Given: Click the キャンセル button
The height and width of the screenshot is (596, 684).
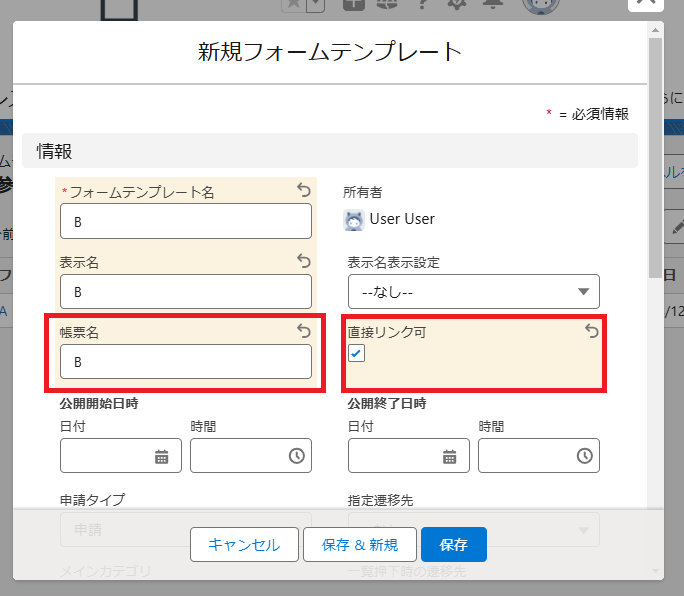Looking at the screenshot, I should 244,545.
